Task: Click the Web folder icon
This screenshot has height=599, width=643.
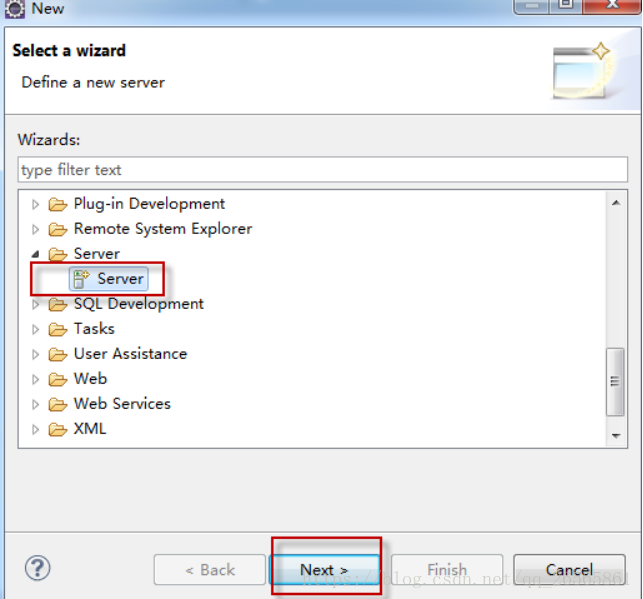Action: coord(57,379)
